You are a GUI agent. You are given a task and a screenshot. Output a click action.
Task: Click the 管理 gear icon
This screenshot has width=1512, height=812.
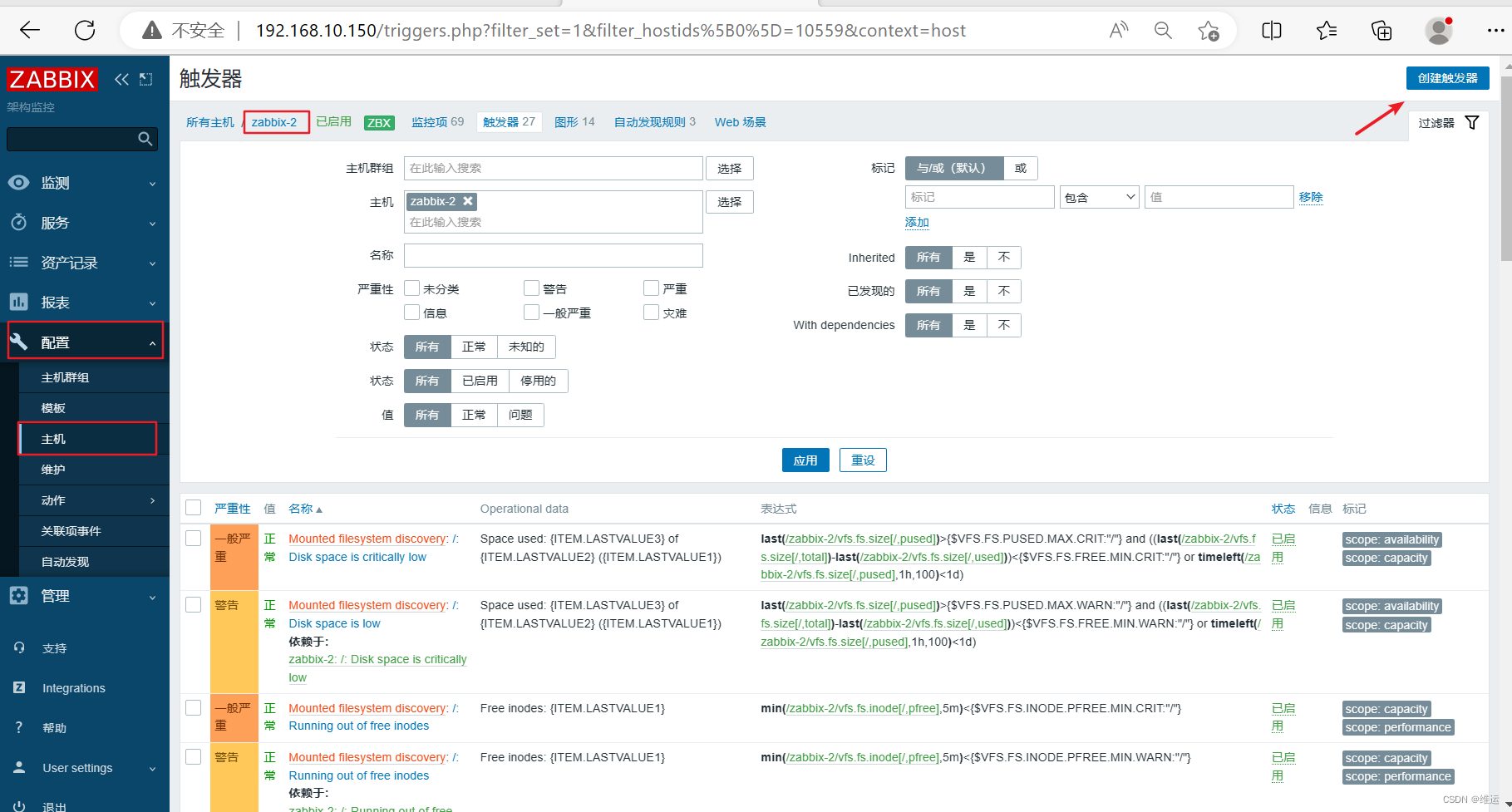19,596
